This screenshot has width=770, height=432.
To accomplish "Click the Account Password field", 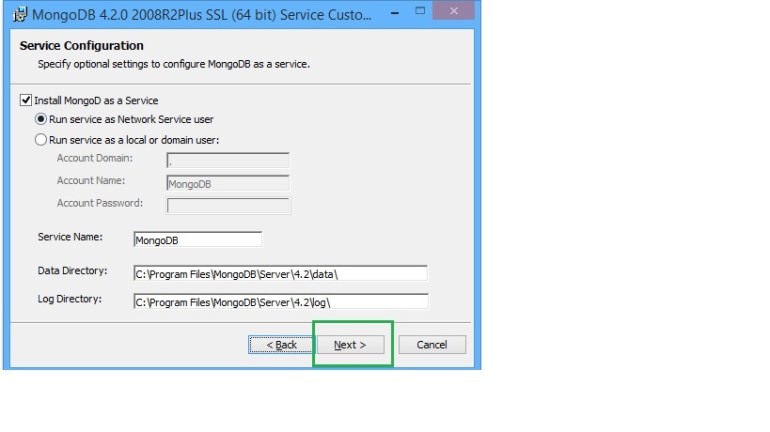I will 227,206.
